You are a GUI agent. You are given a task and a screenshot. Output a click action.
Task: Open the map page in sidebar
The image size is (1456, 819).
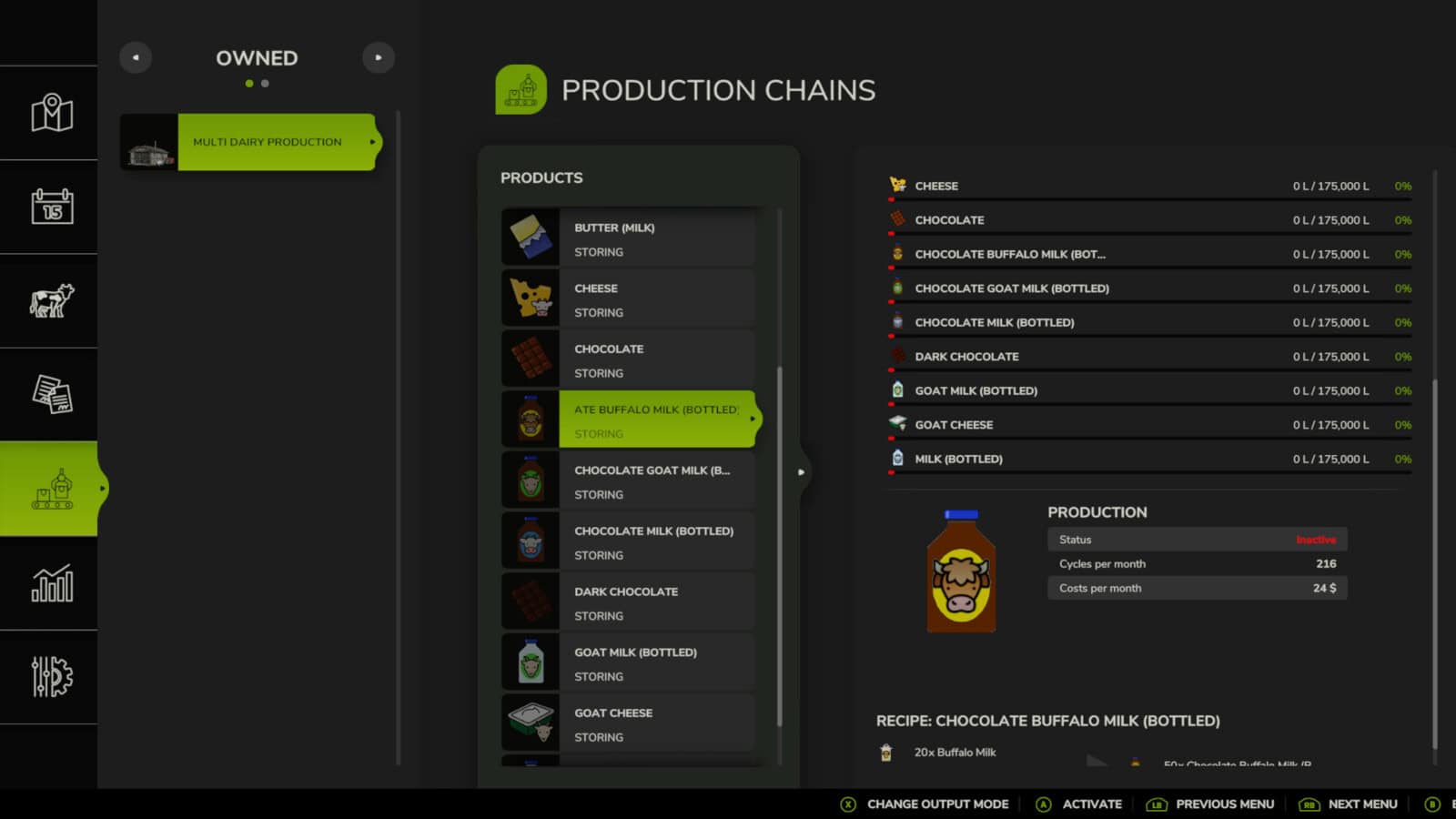[x=51, y=114]
